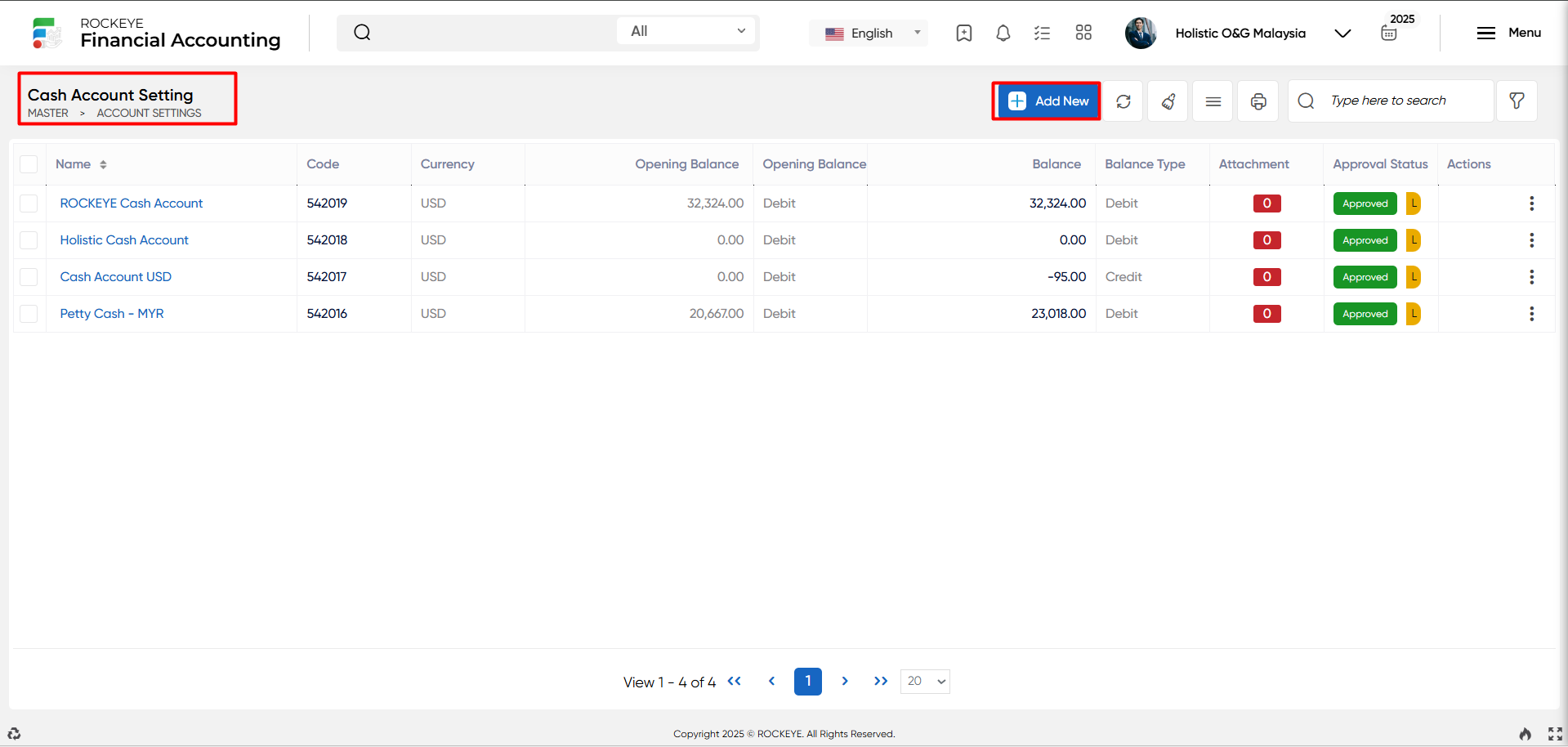1568x747 pixels.
Task: Click the ACCOUNT SETTINGS breadcrumb
Action: click(150, 114)
